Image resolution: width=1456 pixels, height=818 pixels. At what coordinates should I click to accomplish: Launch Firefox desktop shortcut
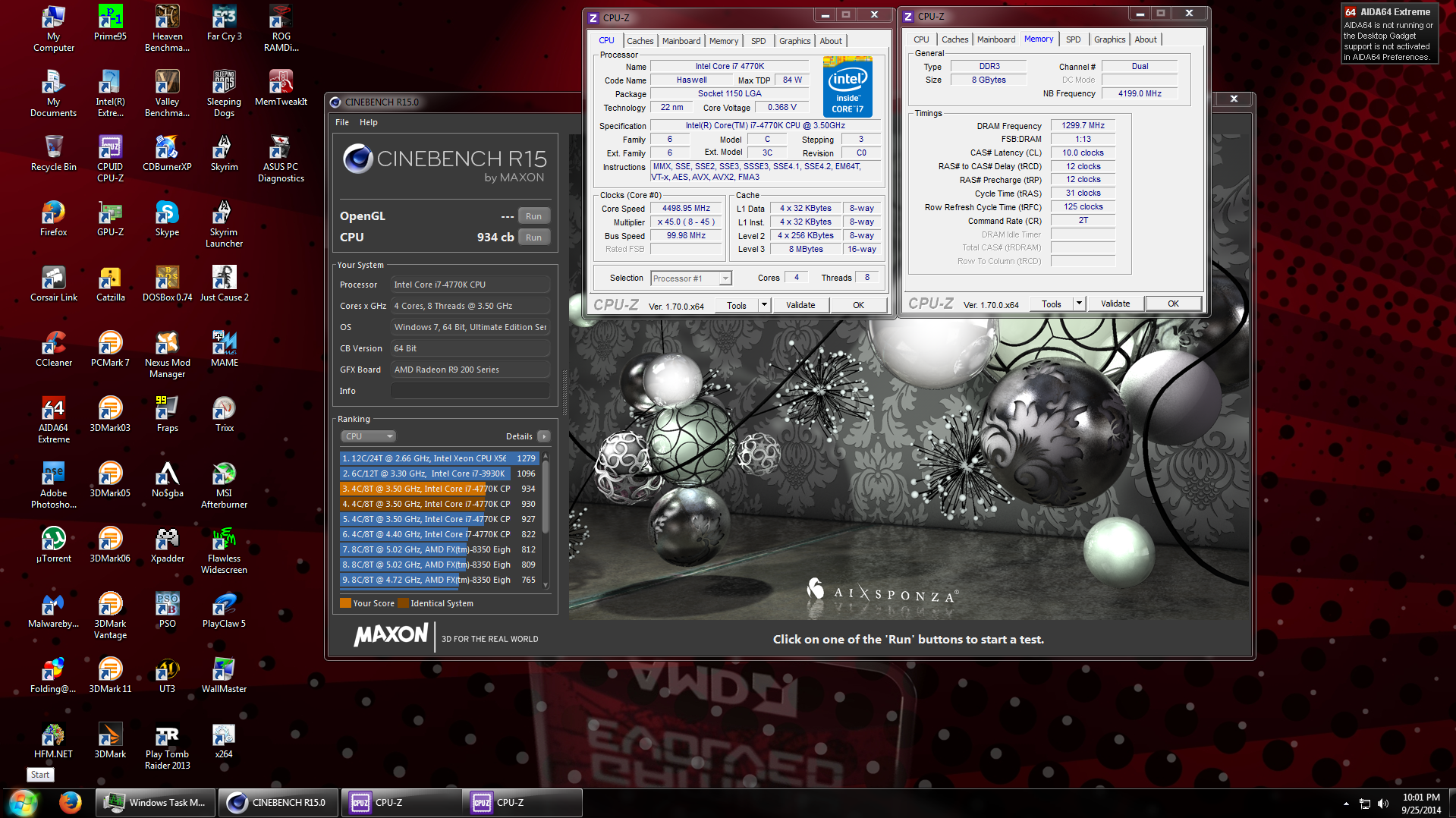53,219
